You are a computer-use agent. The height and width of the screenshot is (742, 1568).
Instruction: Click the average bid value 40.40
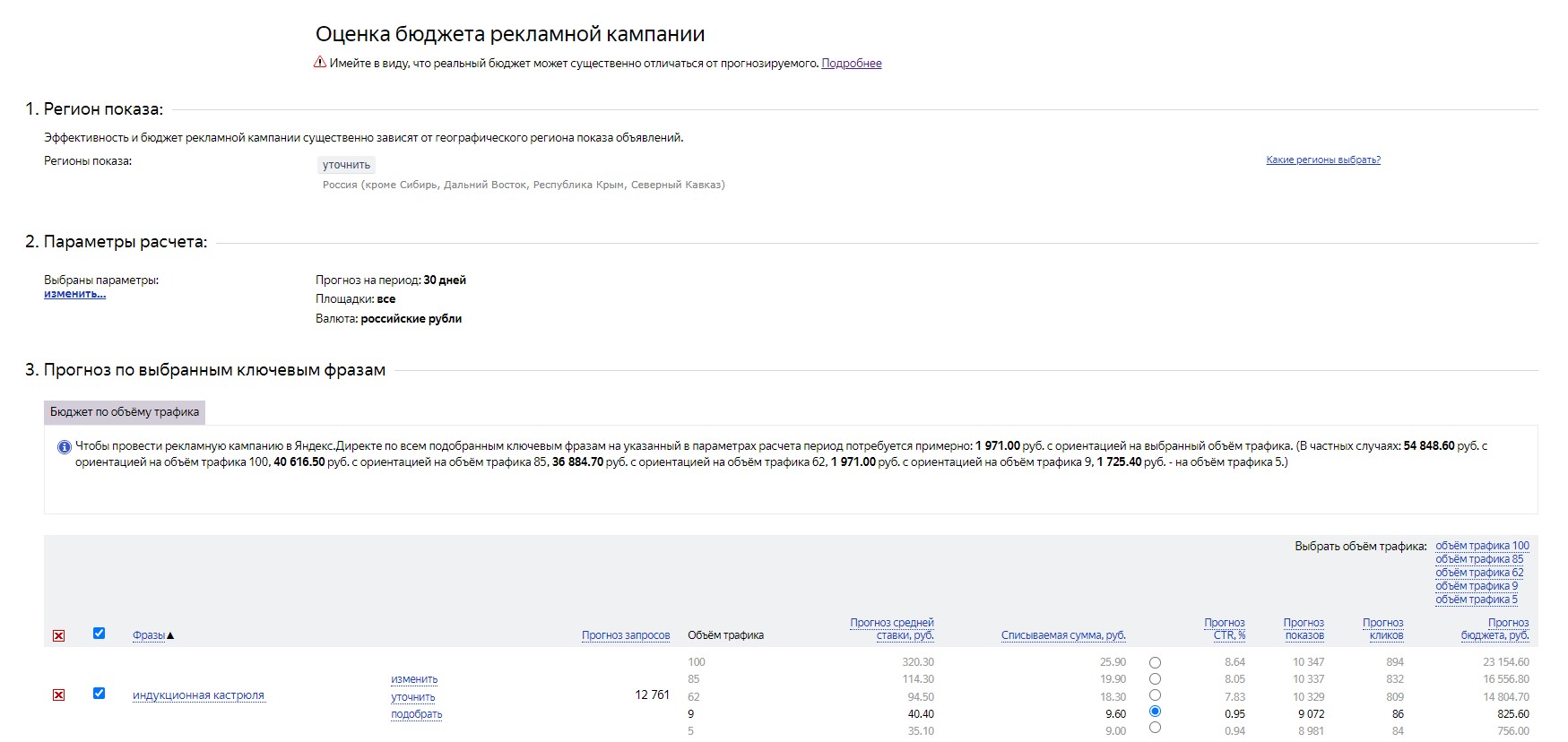click(921, 714)
